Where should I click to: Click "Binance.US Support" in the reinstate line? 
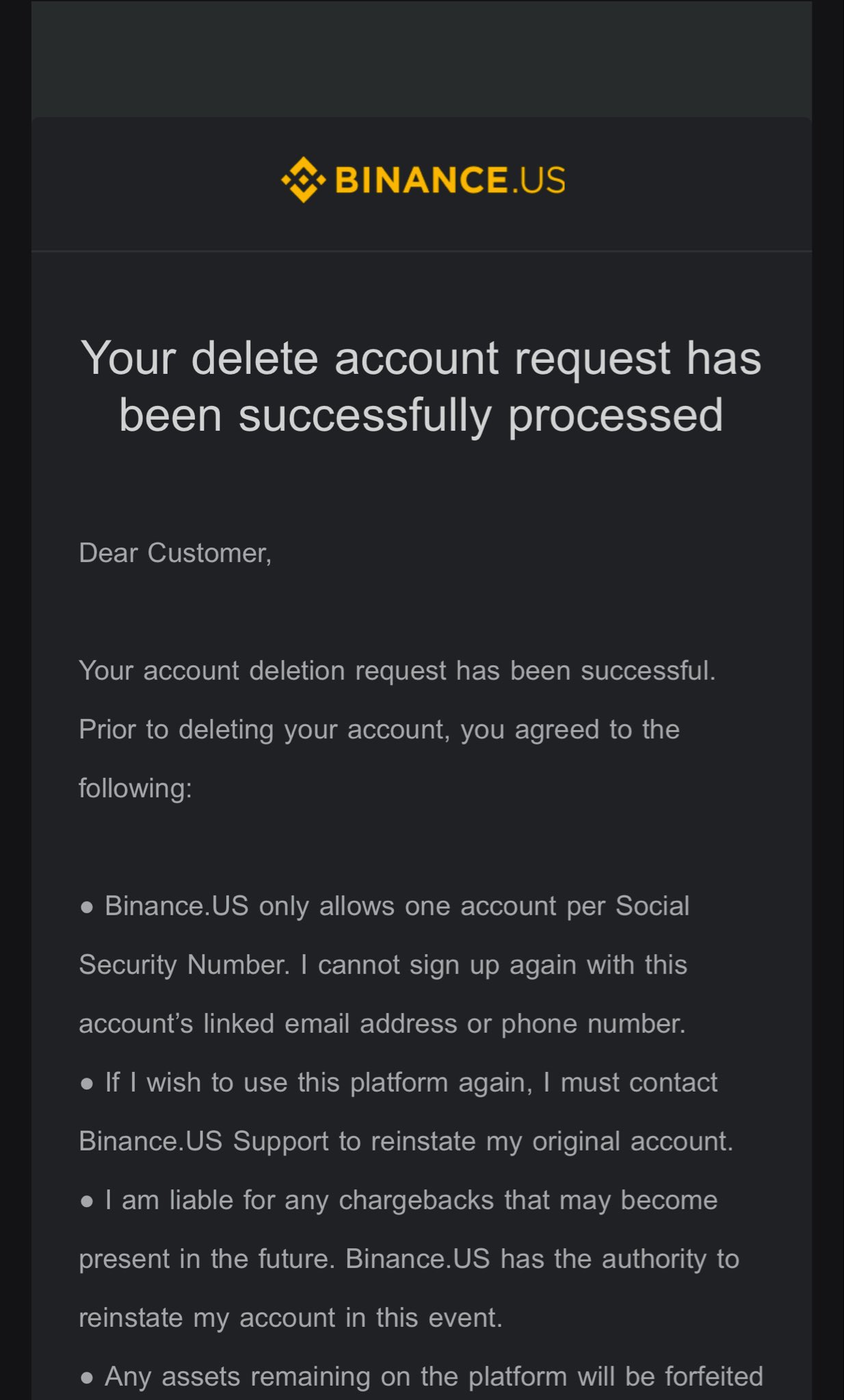click(x=204, y=1141)
